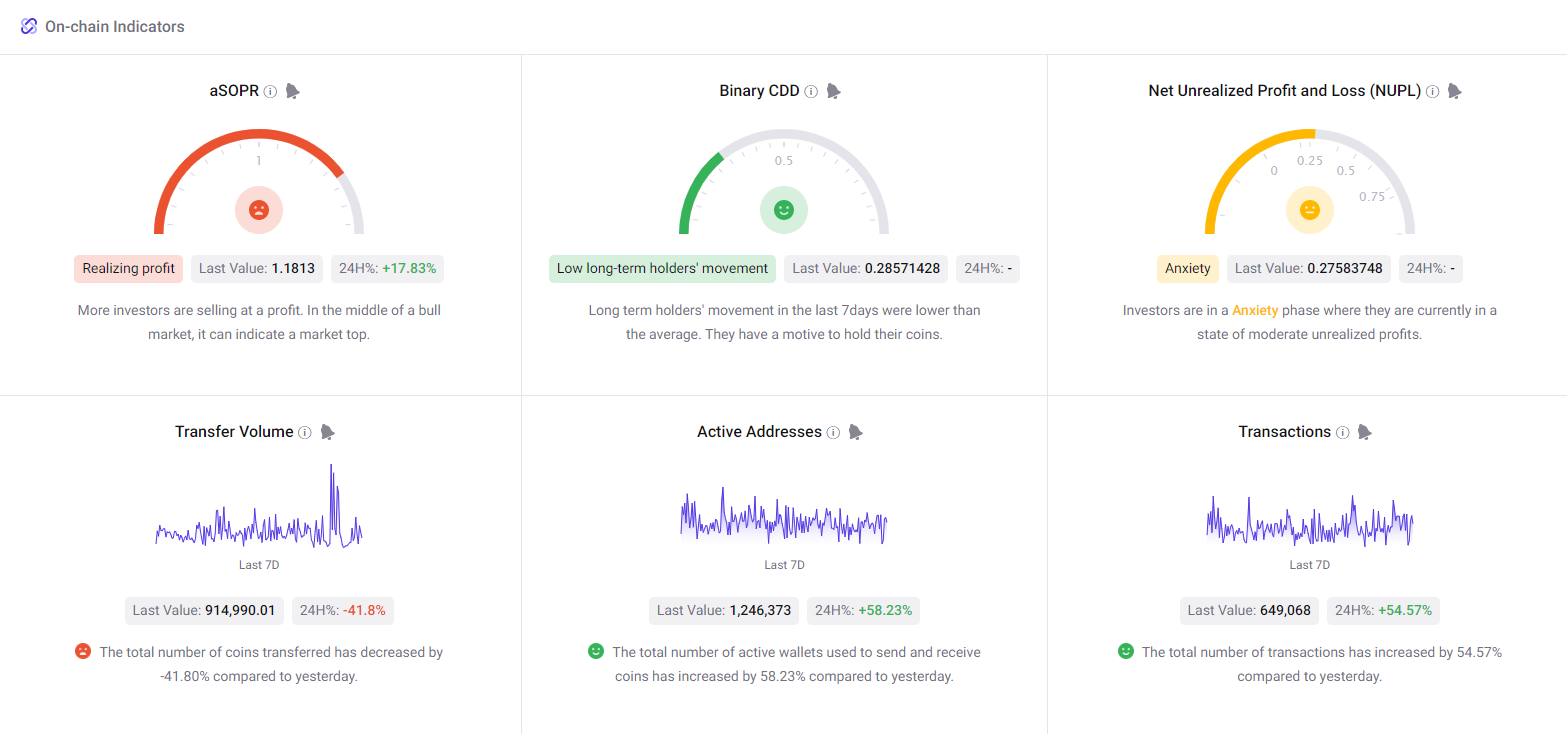1567x734 pixels.
Task: Set an alert with the aSOPR bell icon
Action: 292,91
